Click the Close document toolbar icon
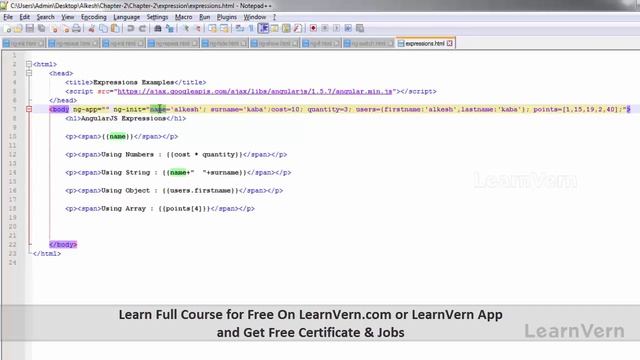This screenshot has width=640, height=360. 54,28
